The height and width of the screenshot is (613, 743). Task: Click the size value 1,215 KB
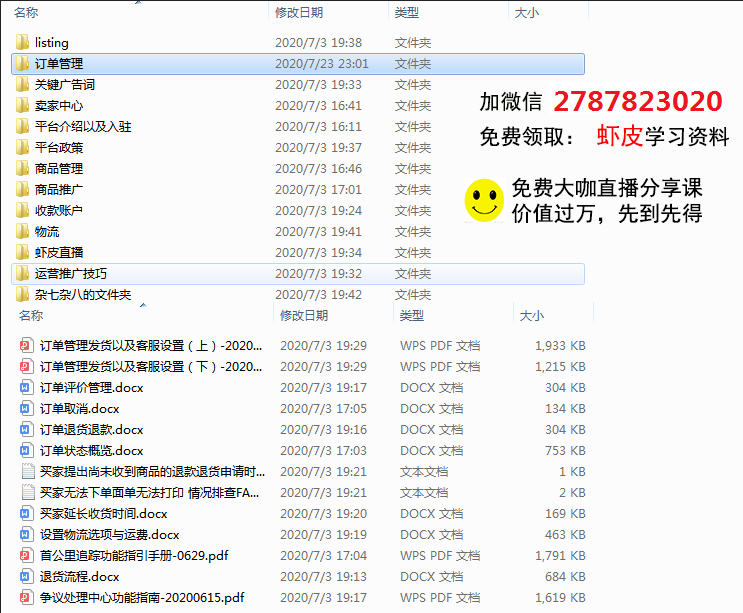coord(560,367)
